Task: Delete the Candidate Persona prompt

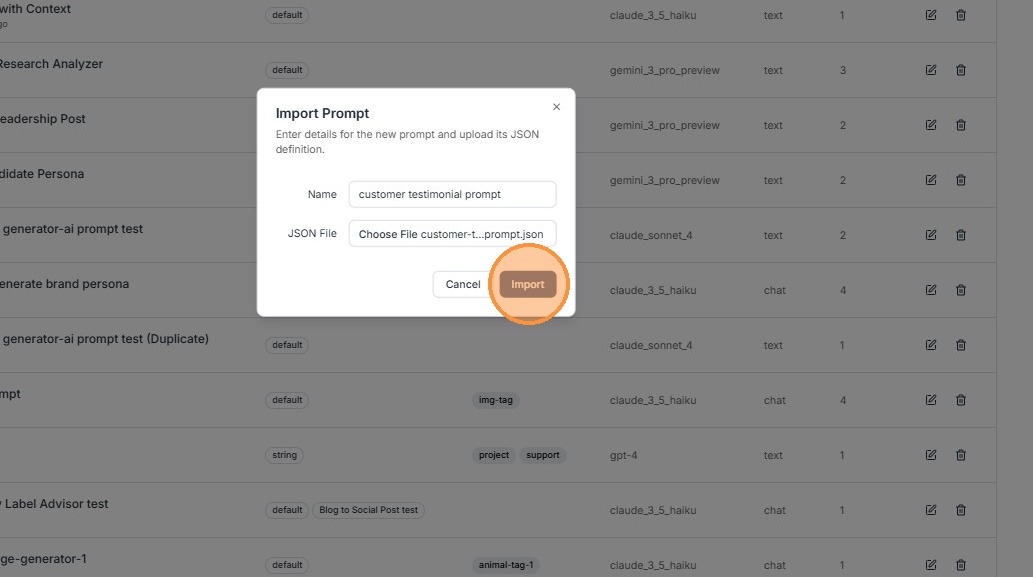Action: pos(961,180)
